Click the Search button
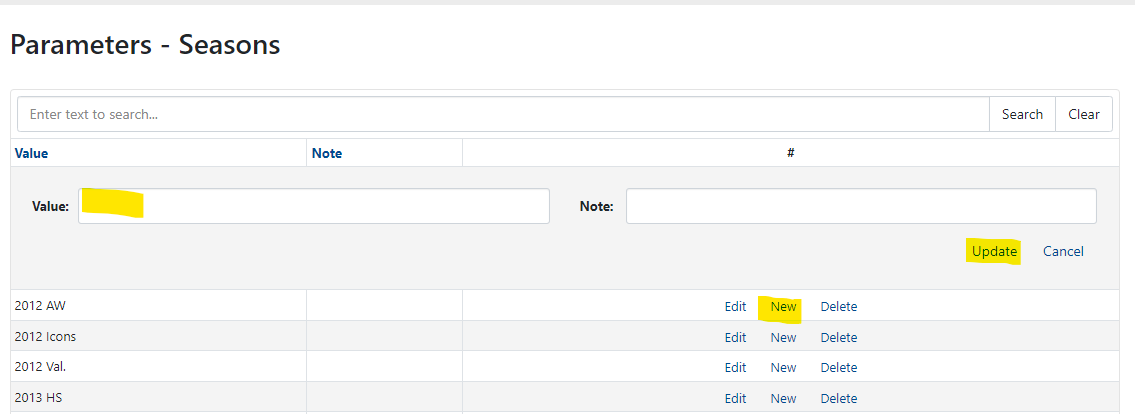 tap(1022, 114)
